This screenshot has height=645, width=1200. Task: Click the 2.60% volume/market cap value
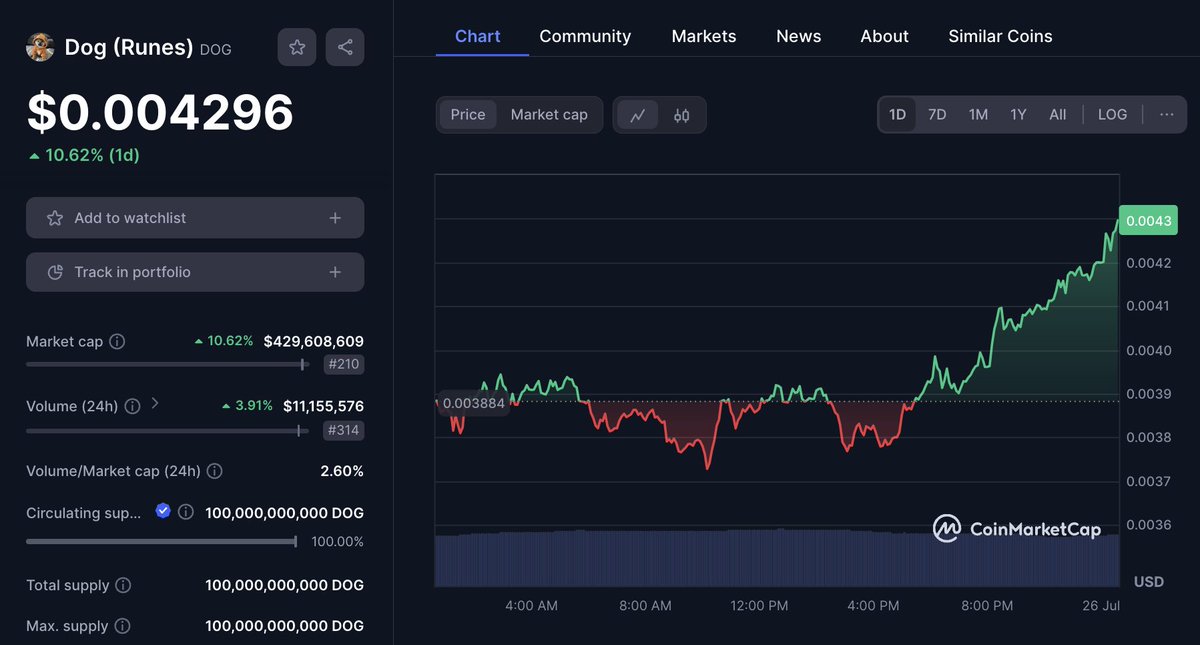point(342,471)
